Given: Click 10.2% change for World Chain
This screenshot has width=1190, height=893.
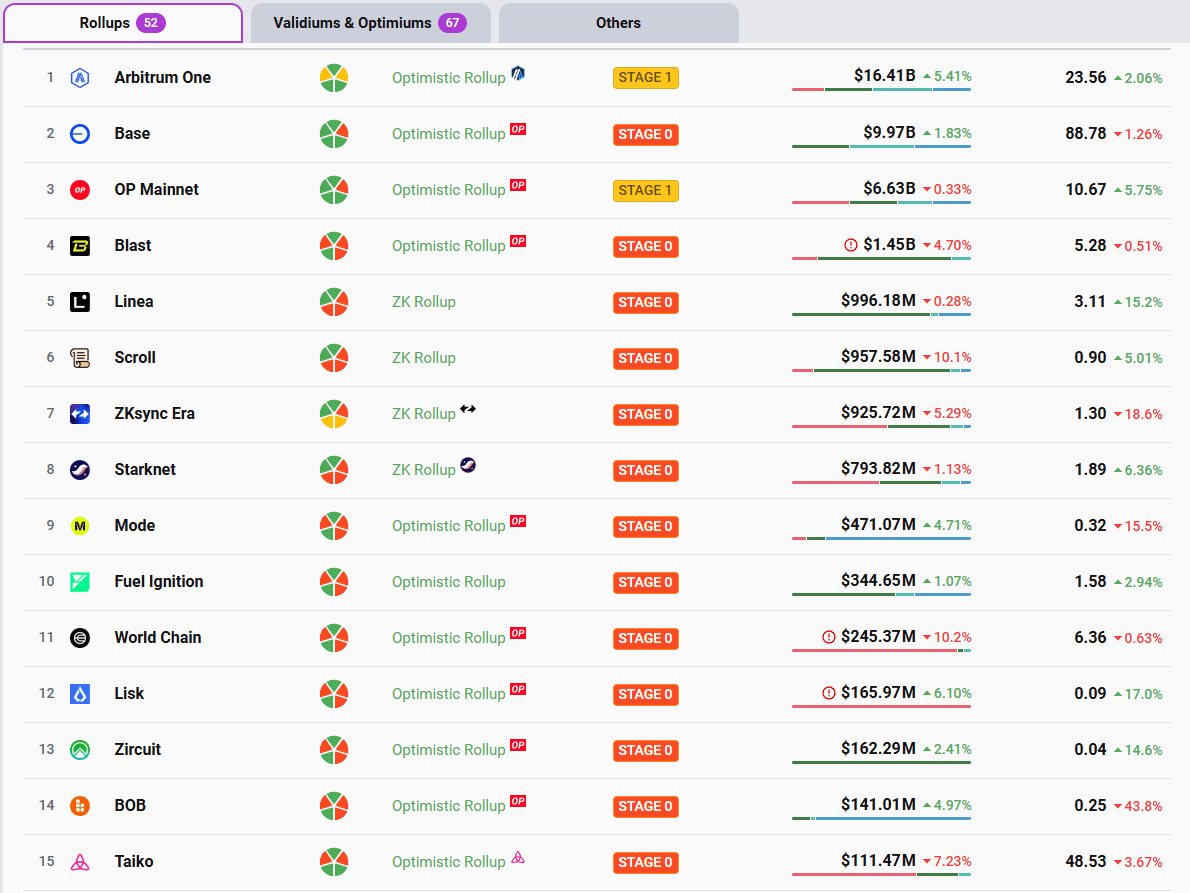Looking at the screenshot, I should click(x=946, y=637).
